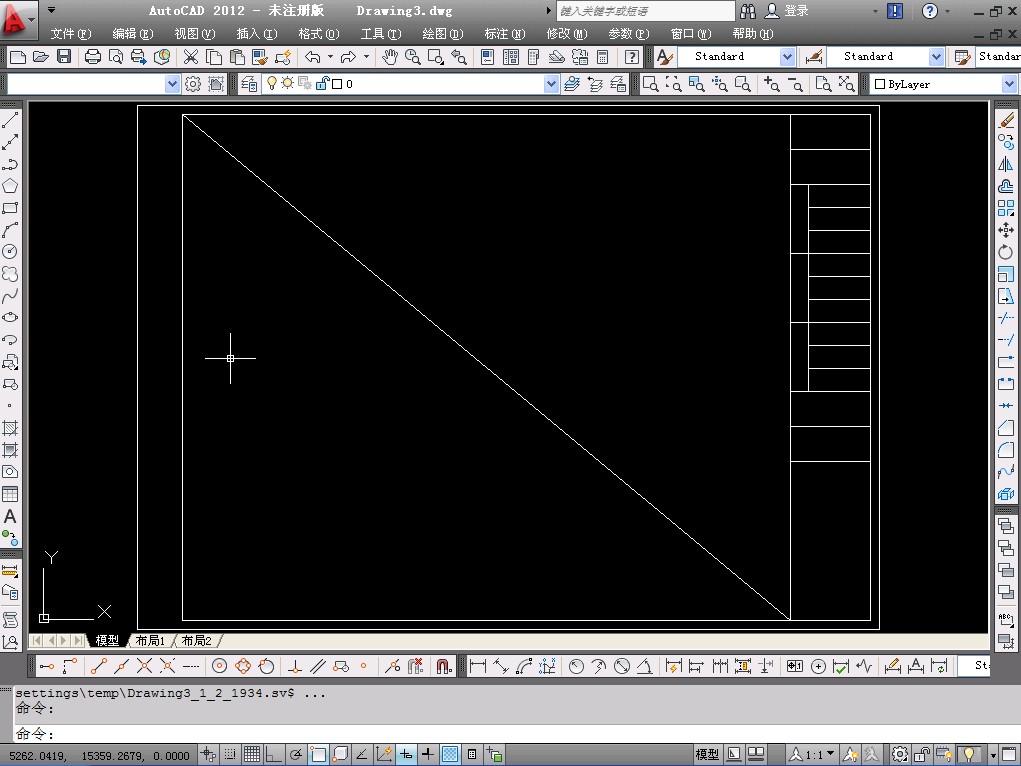
Task: Toggle Ortho mode in status bar
Action: pos(273,754)
